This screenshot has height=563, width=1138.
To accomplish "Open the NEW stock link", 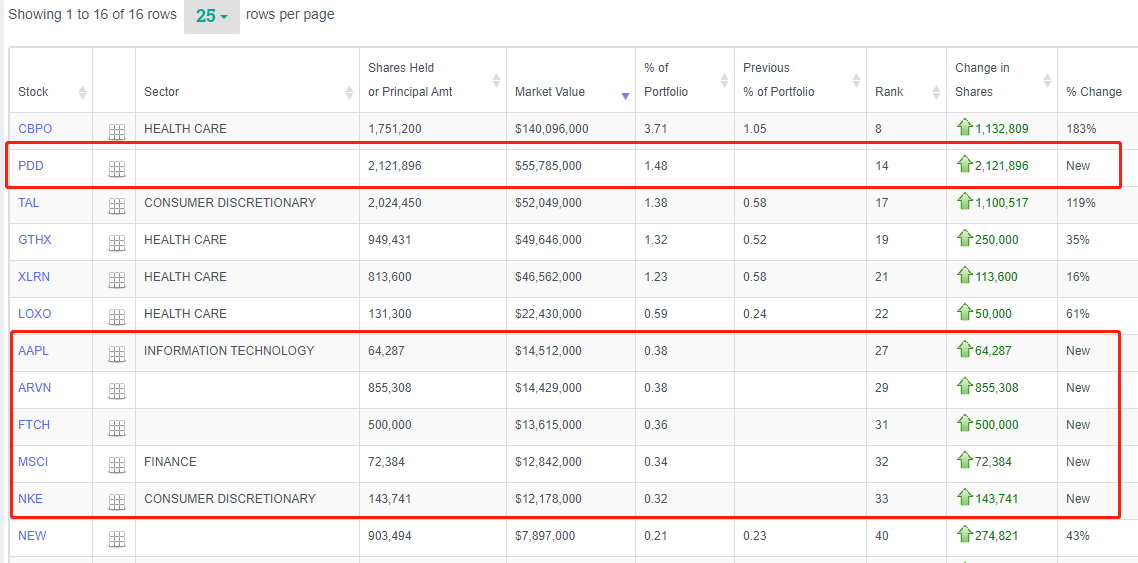I will pos(32,536).
